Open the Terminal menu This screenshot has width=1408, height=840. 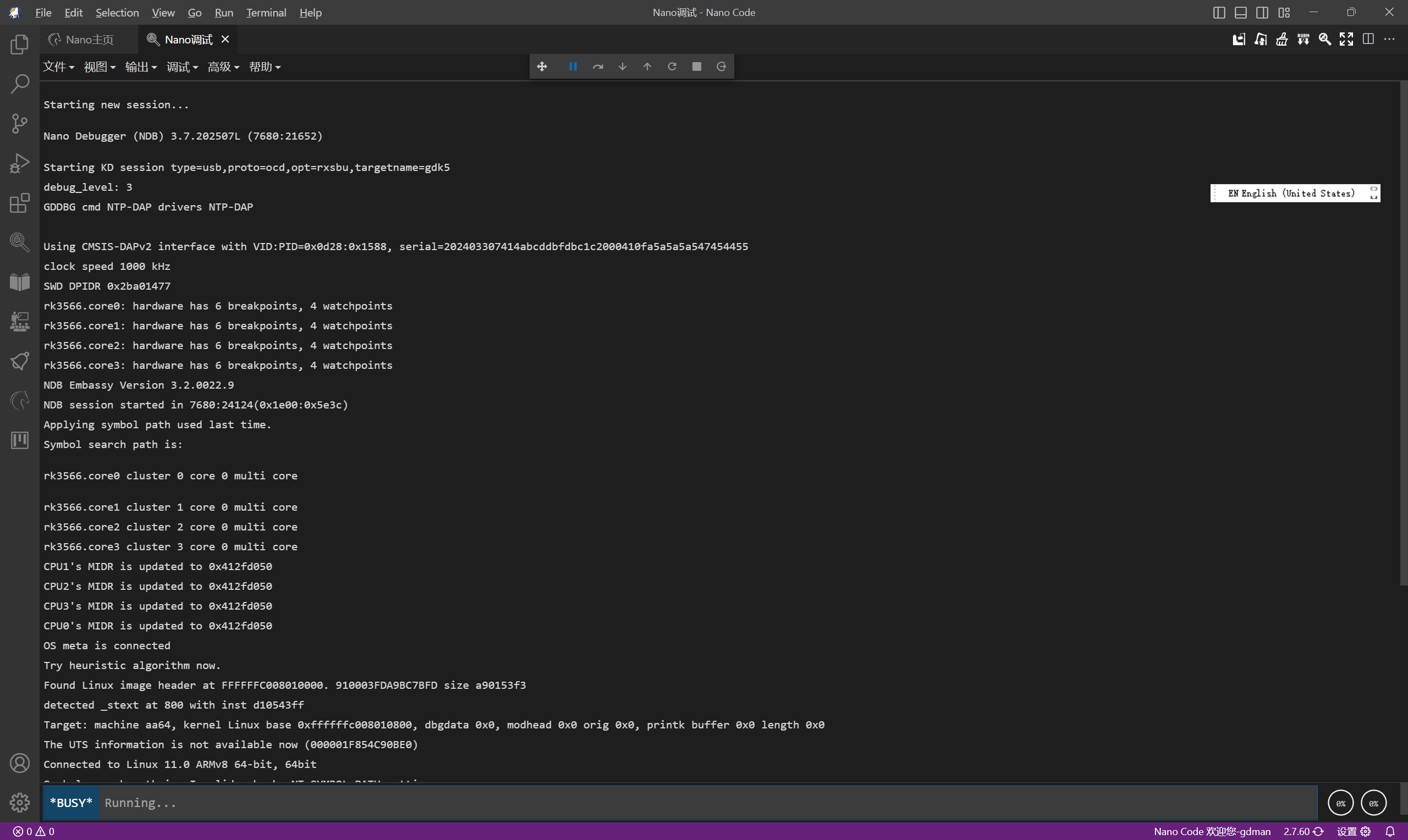[266, 13]
